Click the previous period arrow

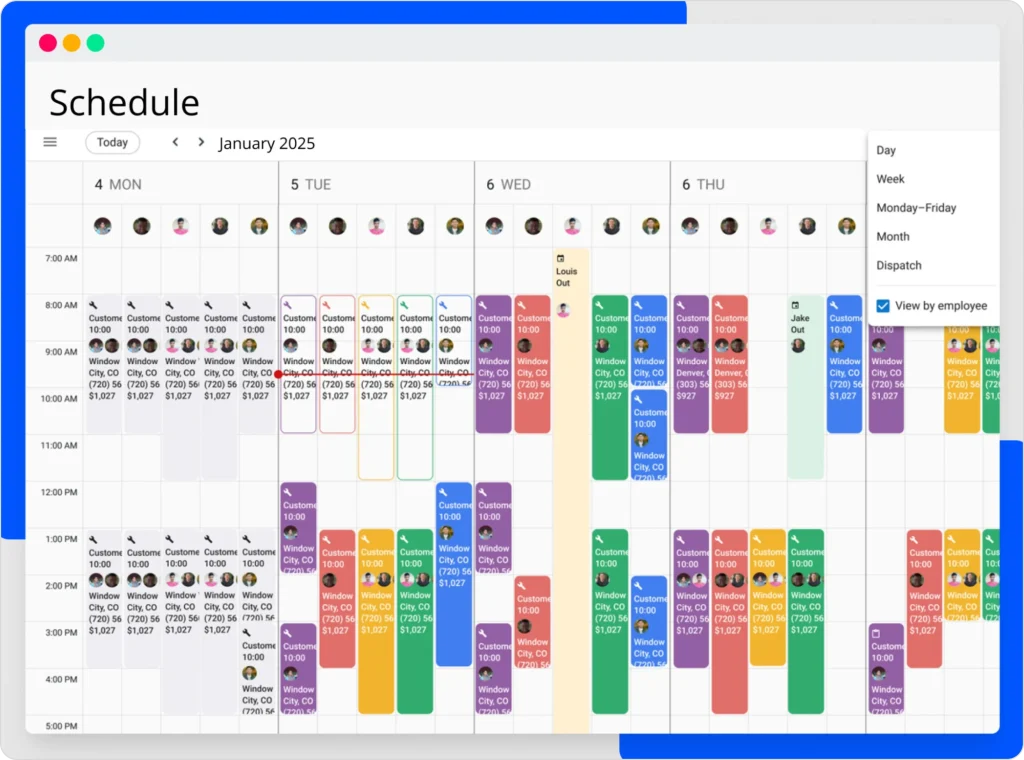[x=175, y=142]
